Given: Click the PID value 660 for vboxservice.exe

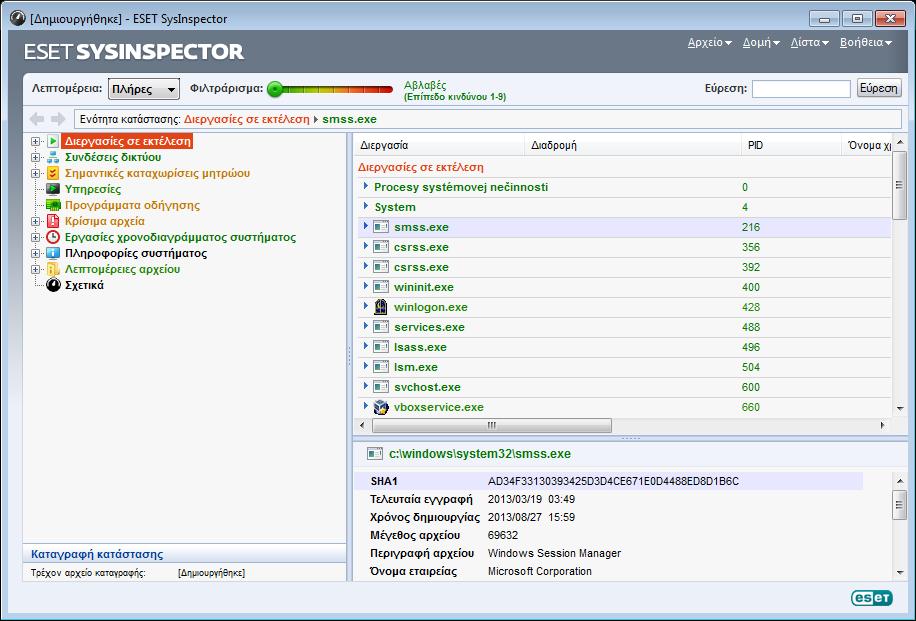Looking at the screenshot, I should (x=751, y=407).
